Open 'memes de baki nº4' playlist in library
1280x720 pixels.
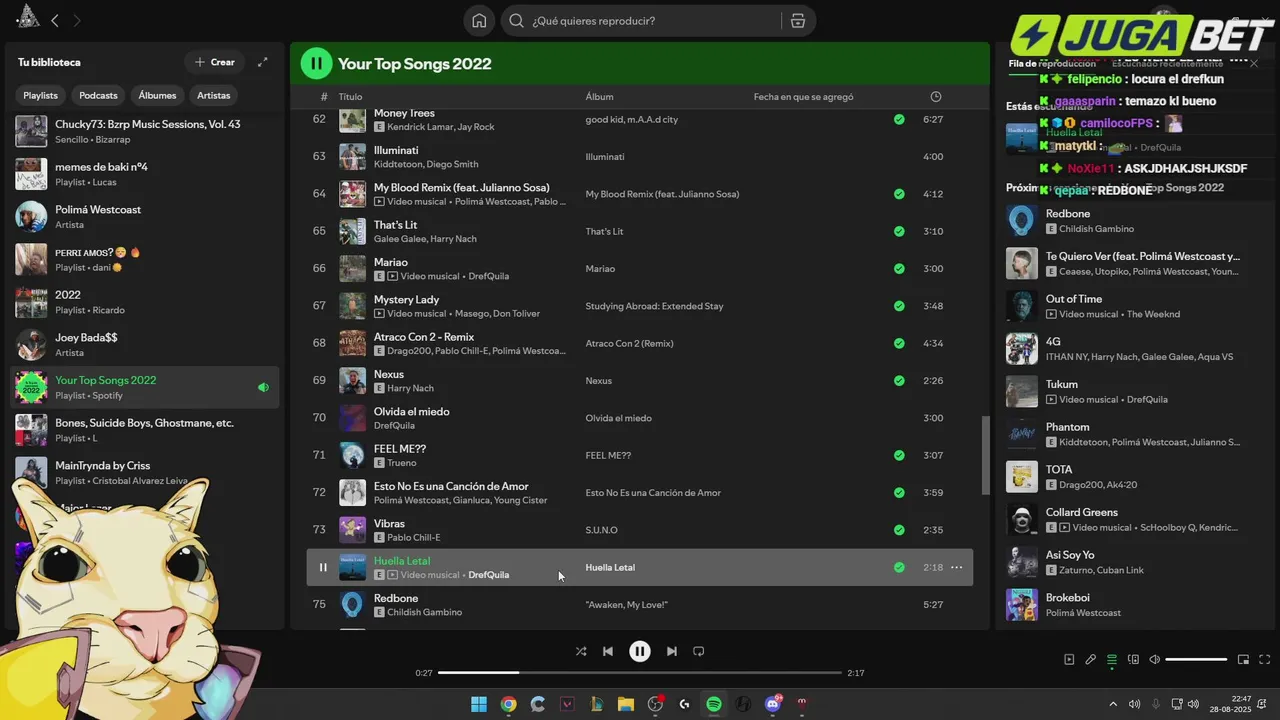tap(145, 174)
